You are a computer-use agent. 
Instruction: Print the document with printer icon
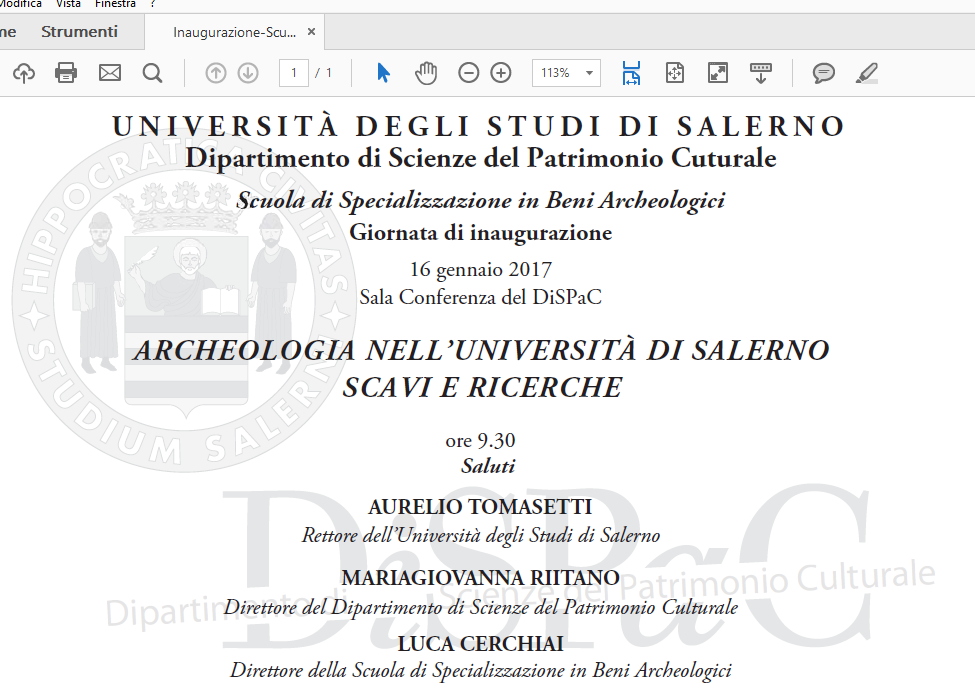pos(66,73)
